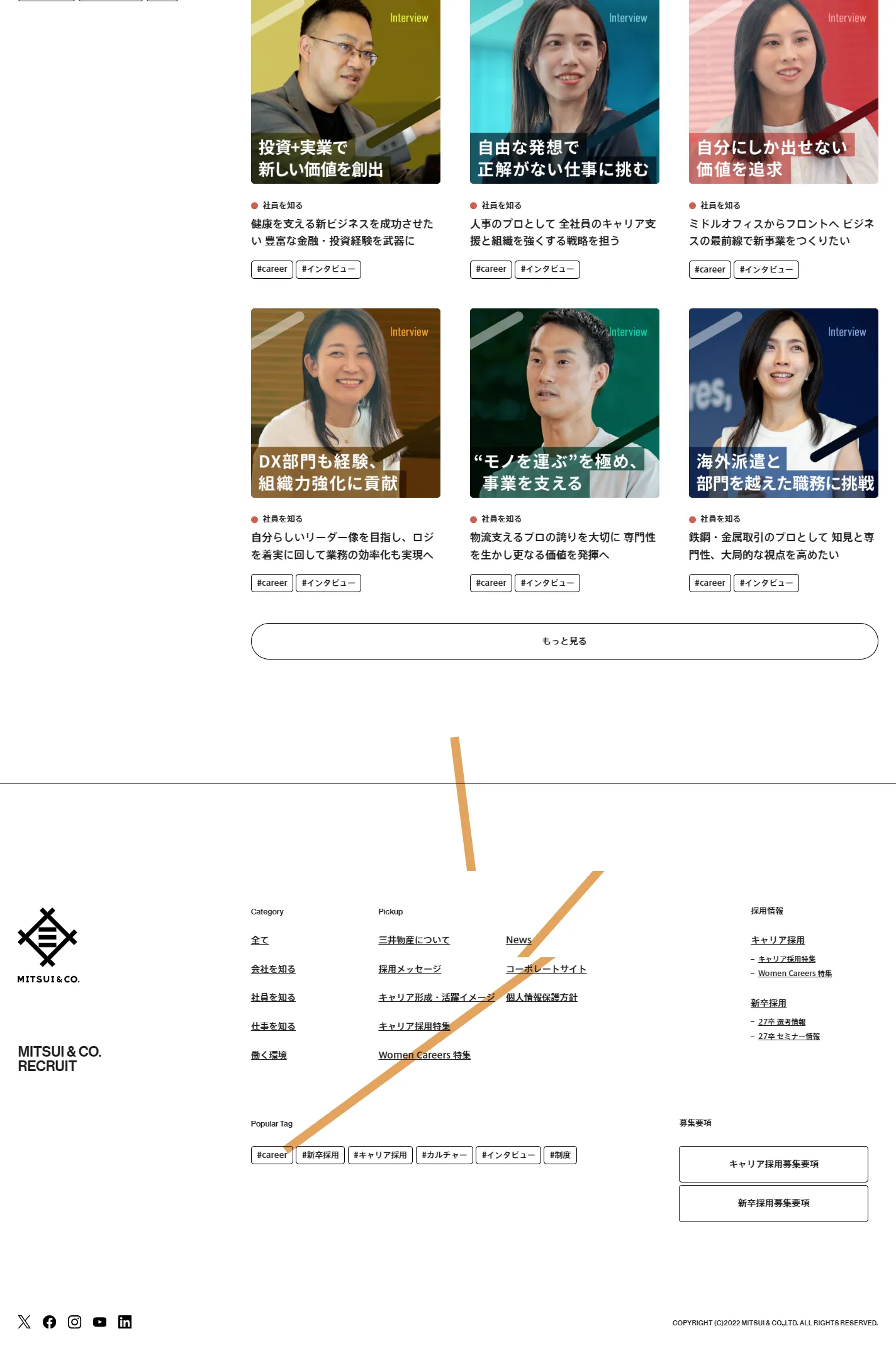896x1348 pixels.
Task: Open the 海外派遣と interview thumbnail
Action: [783, 403]
